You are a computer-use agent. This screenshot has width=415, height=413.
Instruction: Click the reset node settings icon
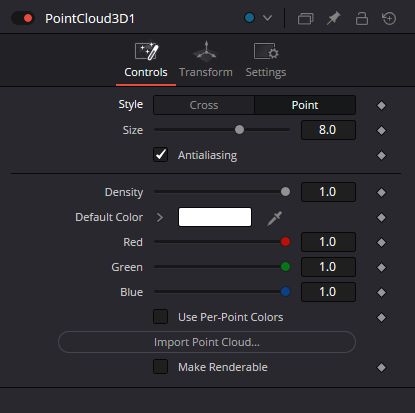click(389, 18)
